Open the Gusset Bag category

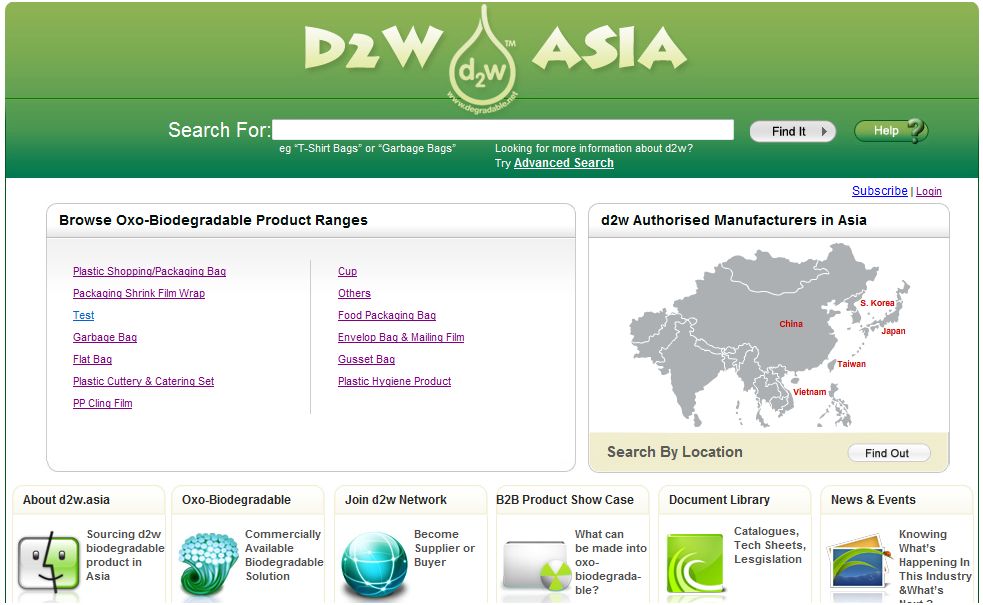[366, 359]
